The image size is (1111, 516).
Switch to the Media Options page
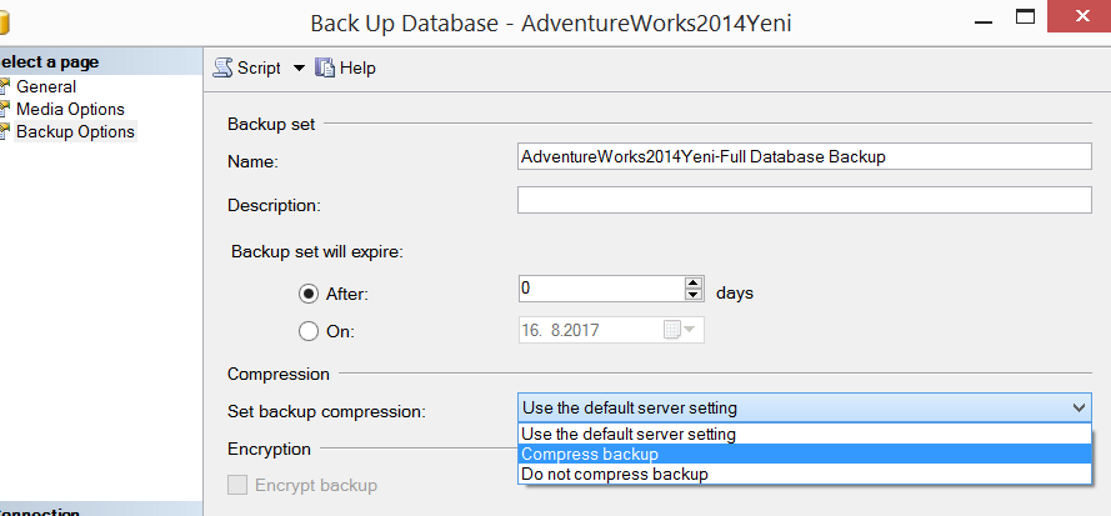(70, 109)
